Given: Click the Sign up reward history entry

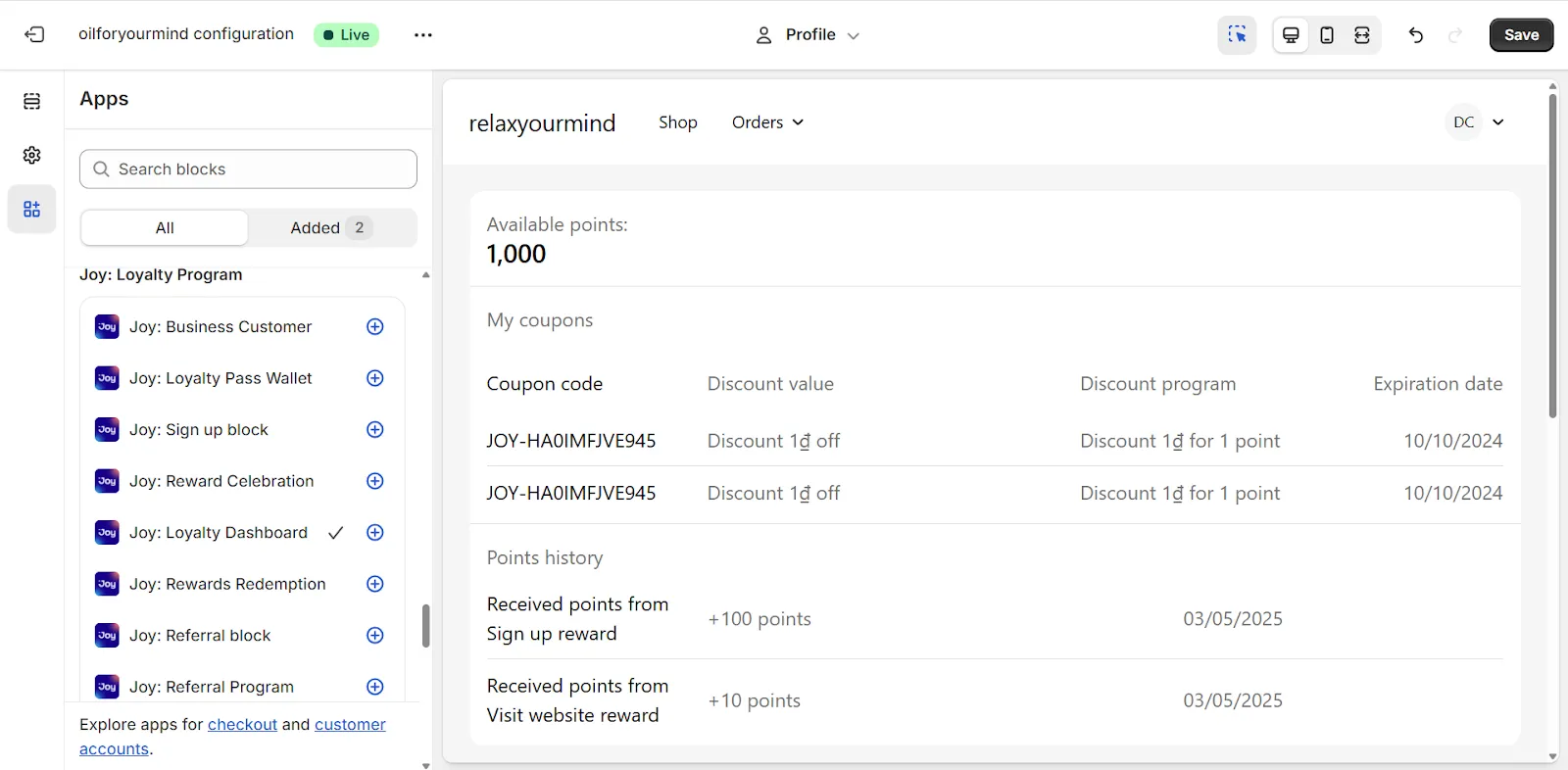Looking at the screenshot, I should tap(577, 619).
